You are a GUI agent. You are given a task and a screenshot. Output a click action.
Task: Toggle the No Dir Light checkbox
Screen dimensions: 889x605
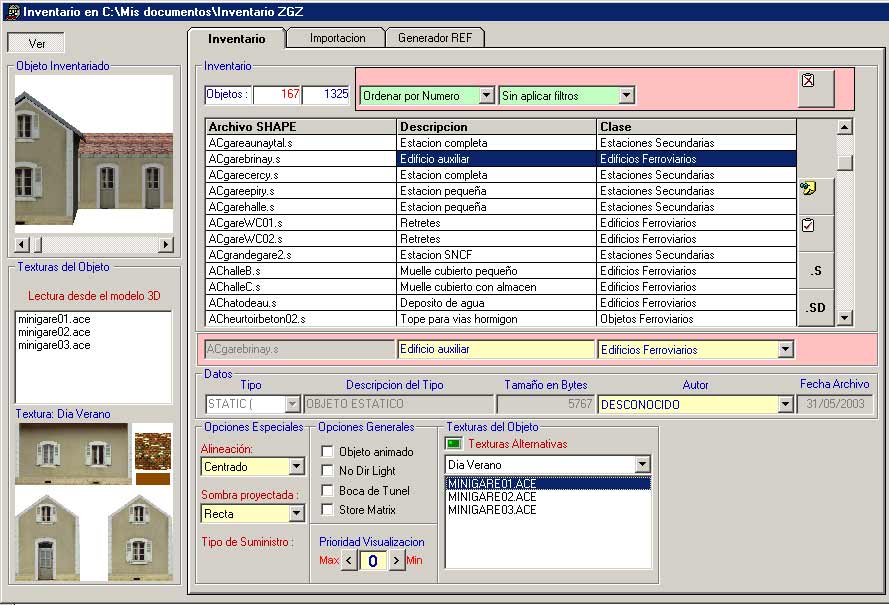327,471
